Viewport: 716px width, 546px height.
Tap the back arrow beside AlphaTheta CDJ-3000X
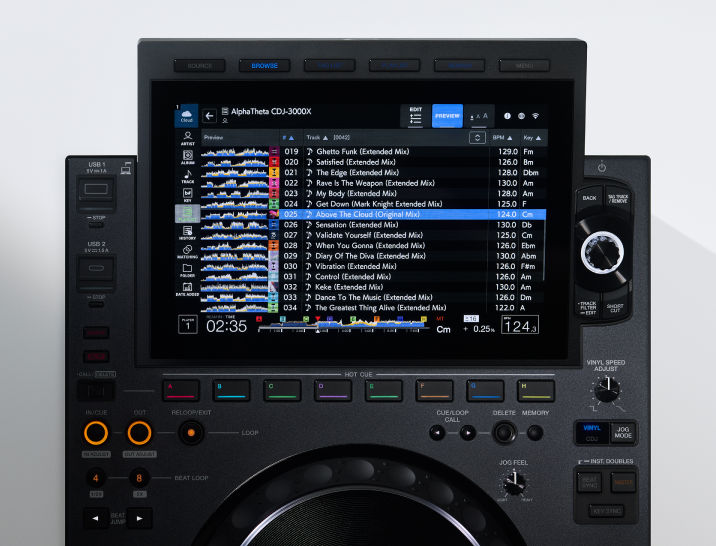pyautogui.click(x=209, y=116)
